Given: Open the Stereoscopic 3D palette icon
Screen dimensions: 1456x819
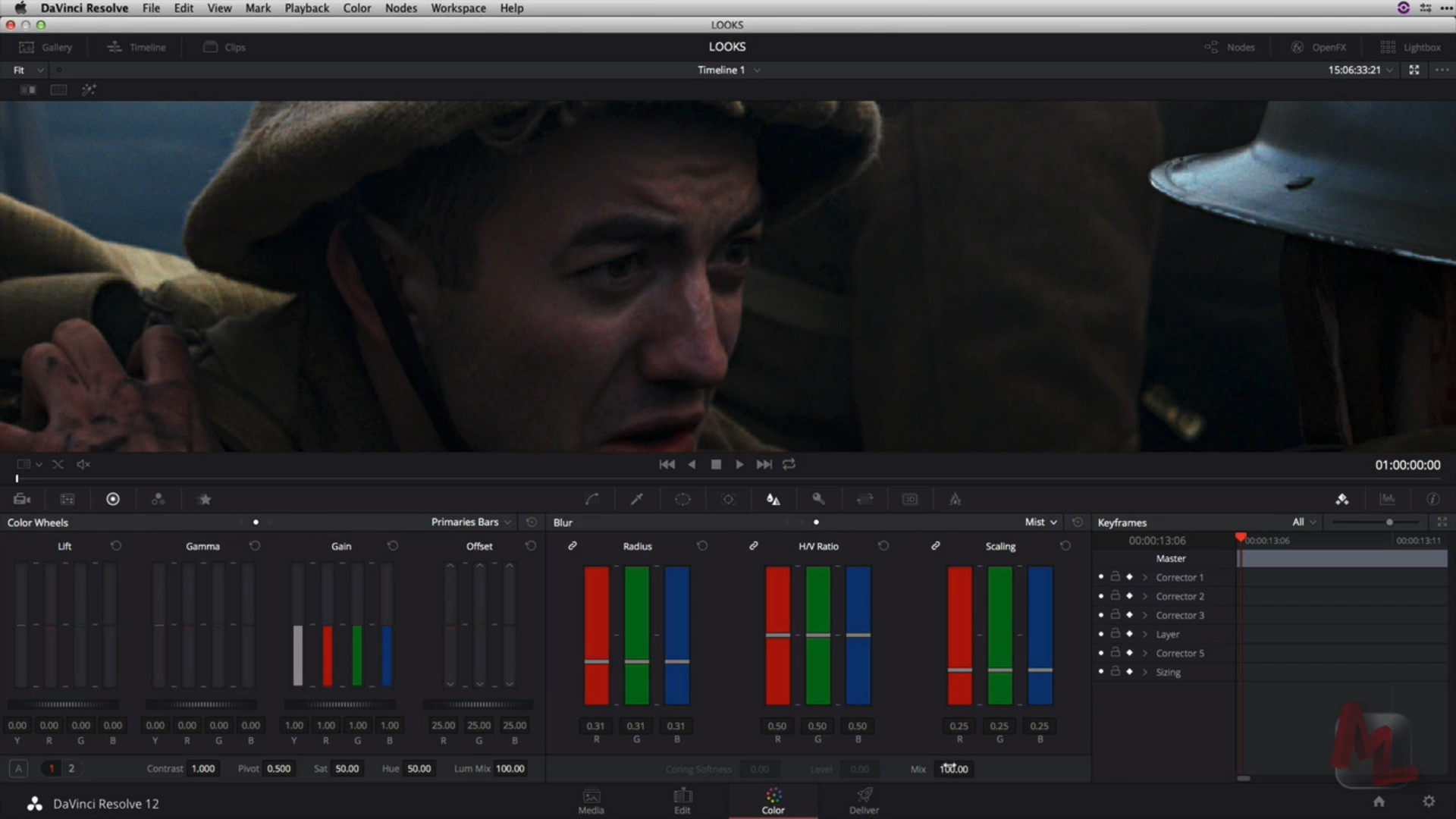Looking at the screenshot, I should [x=910, y=499].
